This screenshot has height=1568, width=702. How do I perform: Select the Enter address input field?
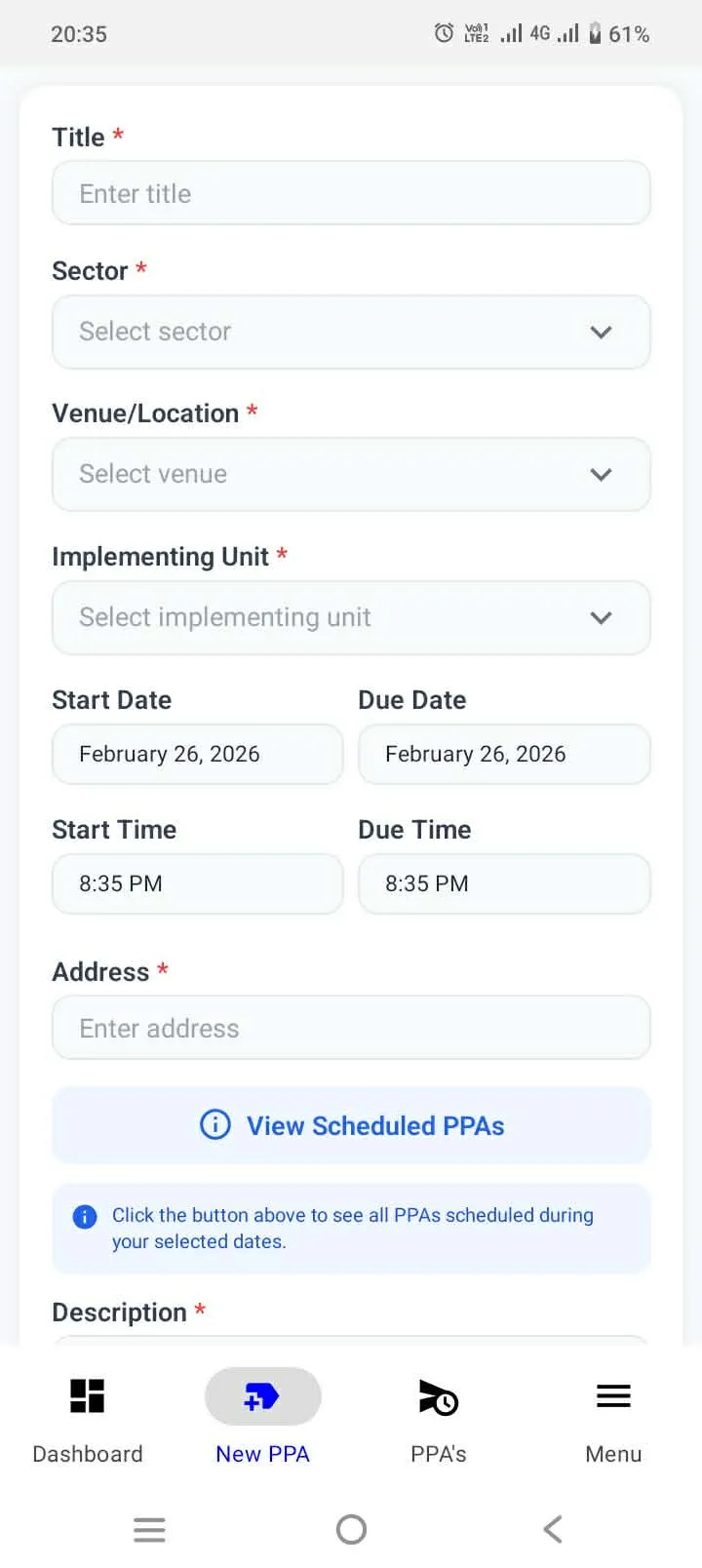351,1027
